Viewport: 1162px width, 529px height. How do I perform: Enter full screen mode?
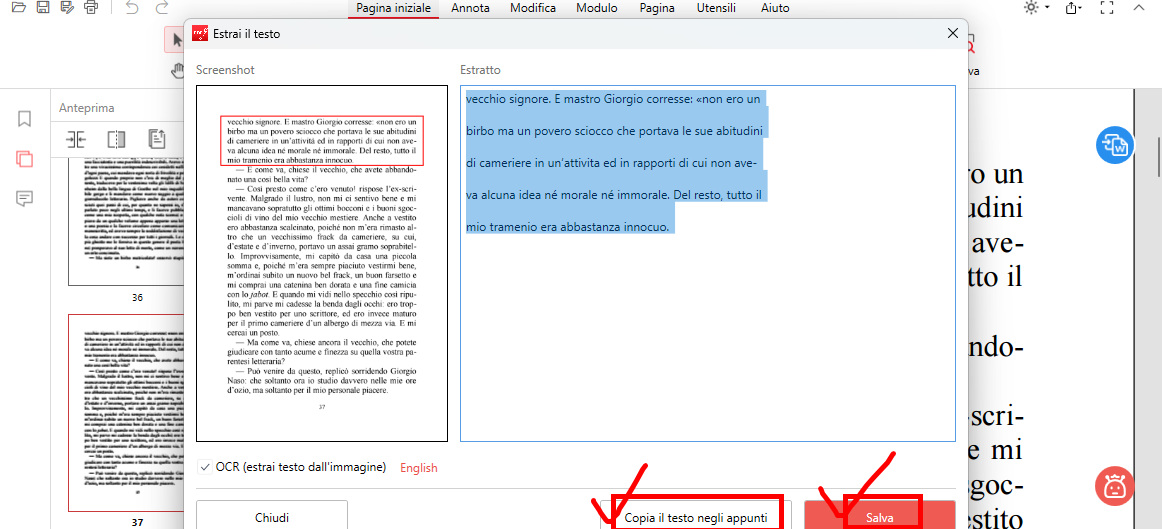(x=1106, y=8)
